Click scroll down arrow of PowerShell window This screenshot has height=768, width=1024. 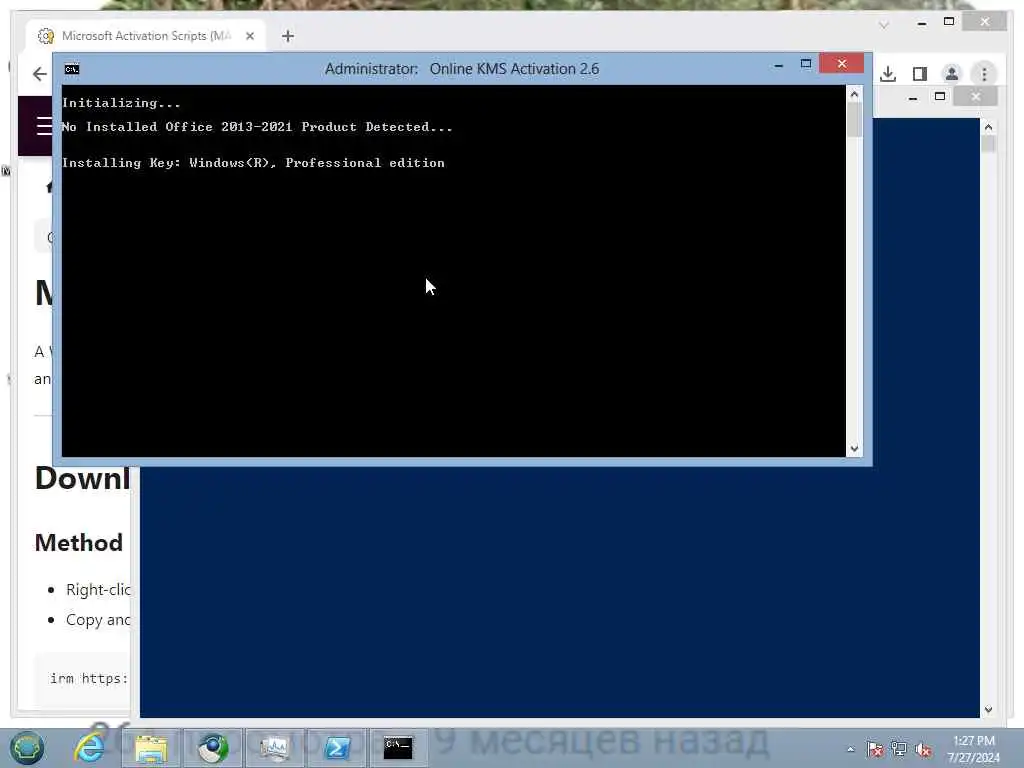[988, 709]
